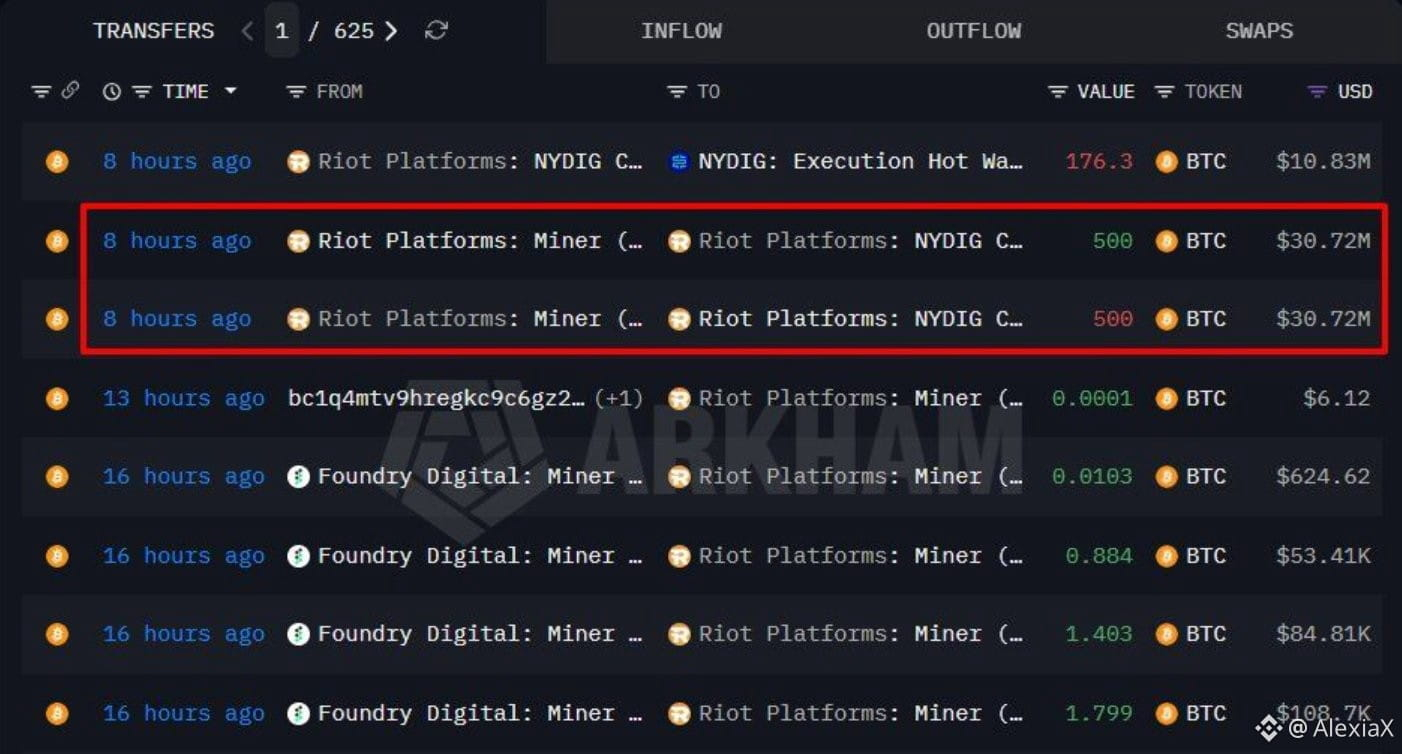This screenshot has height=754, width=1402.
Task: Go to the next transfers page
Action: pyautogui.click(x=391, y=31)
